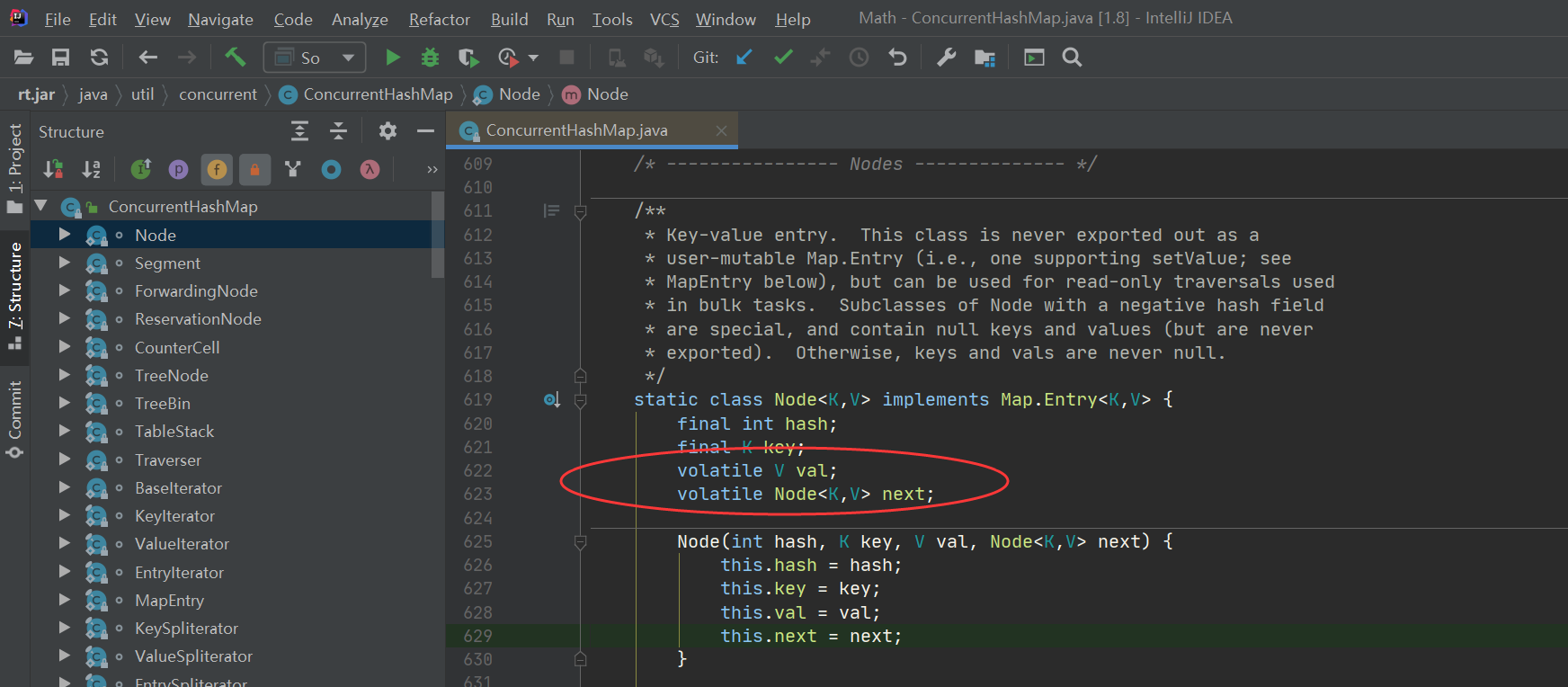
Task: Run with Coverage shield icon
Action: tap(468, 58)
